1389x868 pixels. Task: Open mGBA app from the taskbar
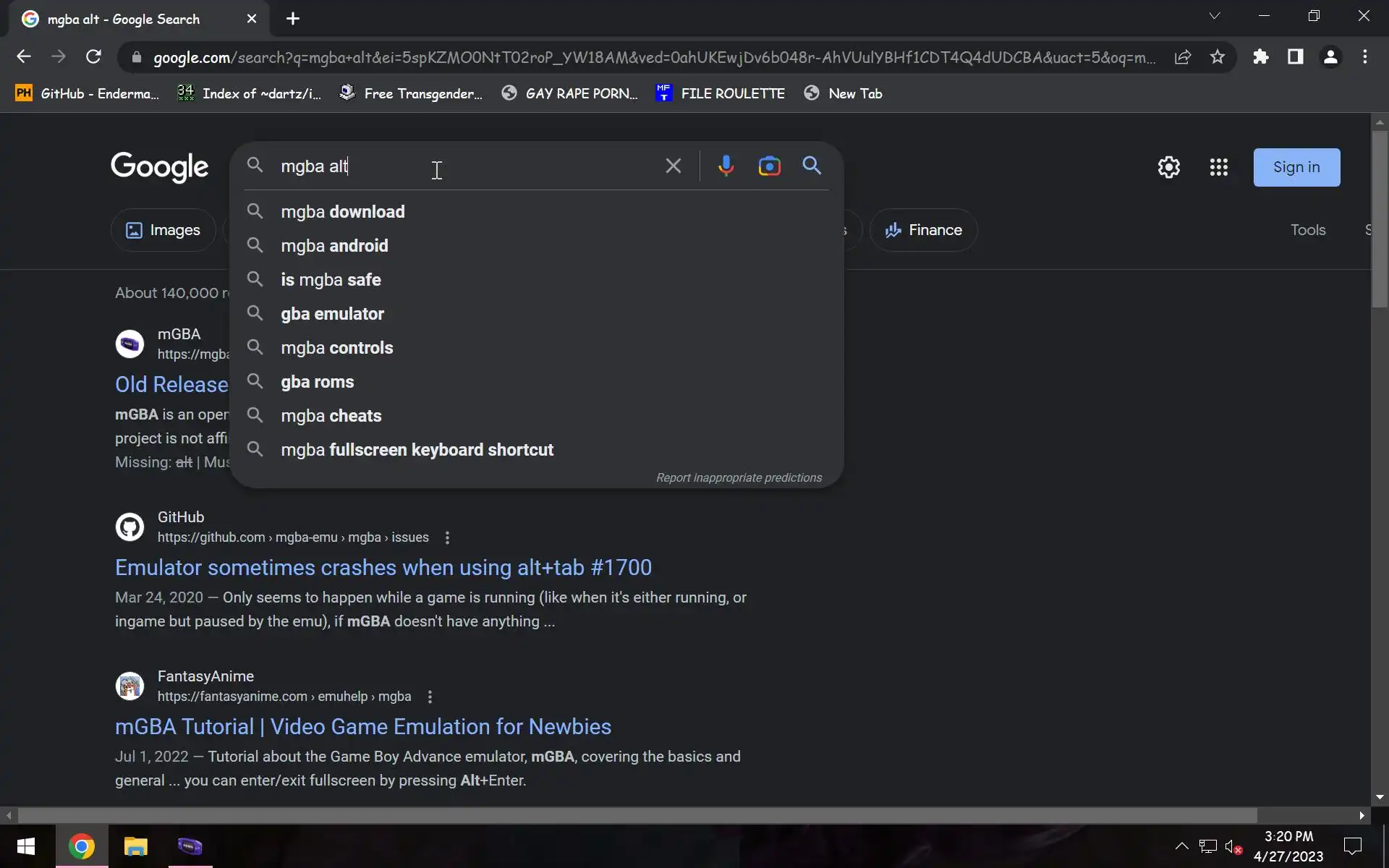point(190,846)
